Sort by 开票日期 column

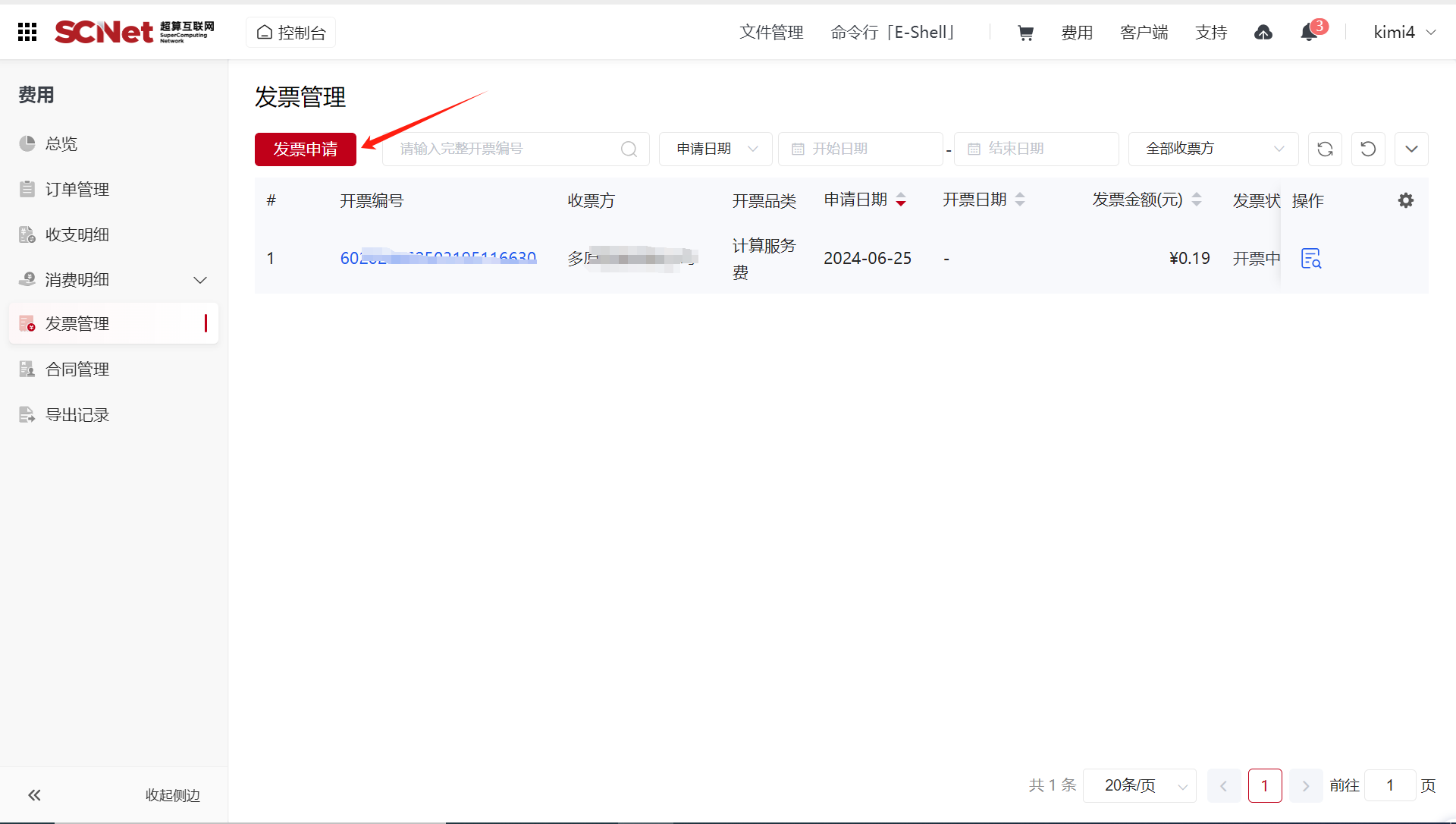pyautogui.click(x=1020, y=200)
